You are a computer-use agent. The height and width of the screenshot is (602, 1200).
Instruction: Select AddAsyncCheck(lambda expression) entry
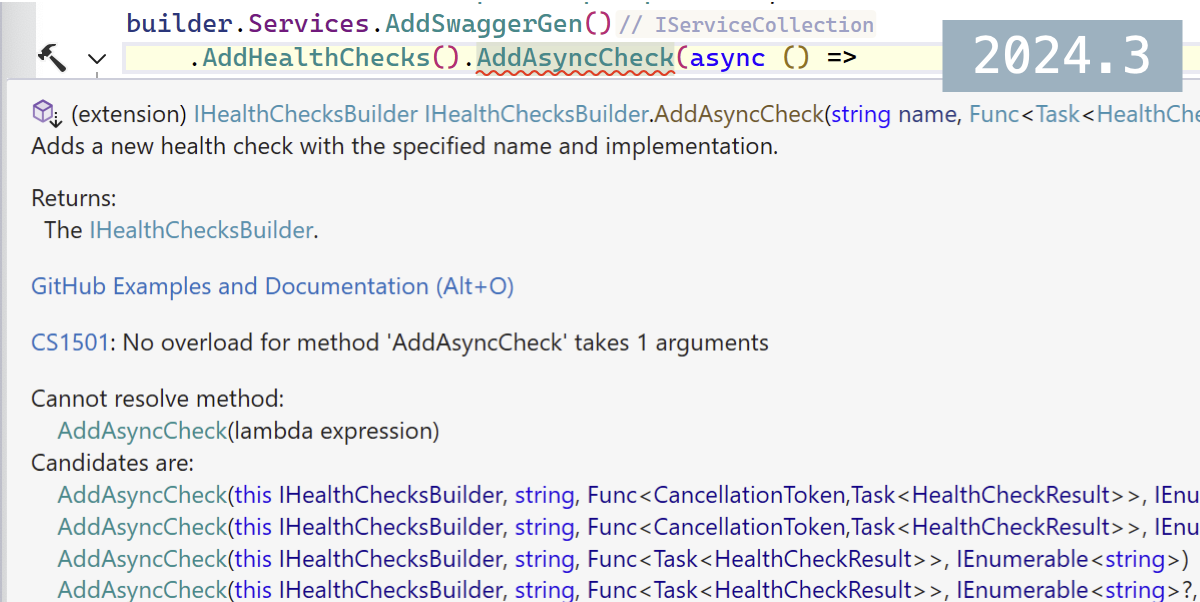tap(248, 431)
